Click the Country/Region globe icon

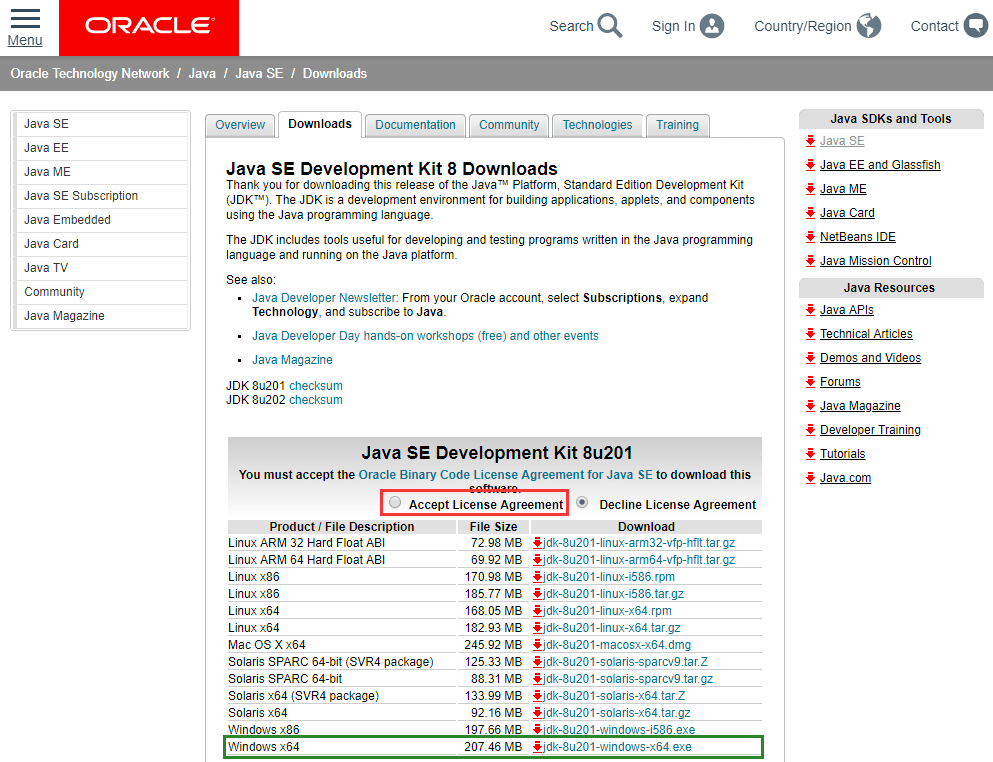pos(869,26)
